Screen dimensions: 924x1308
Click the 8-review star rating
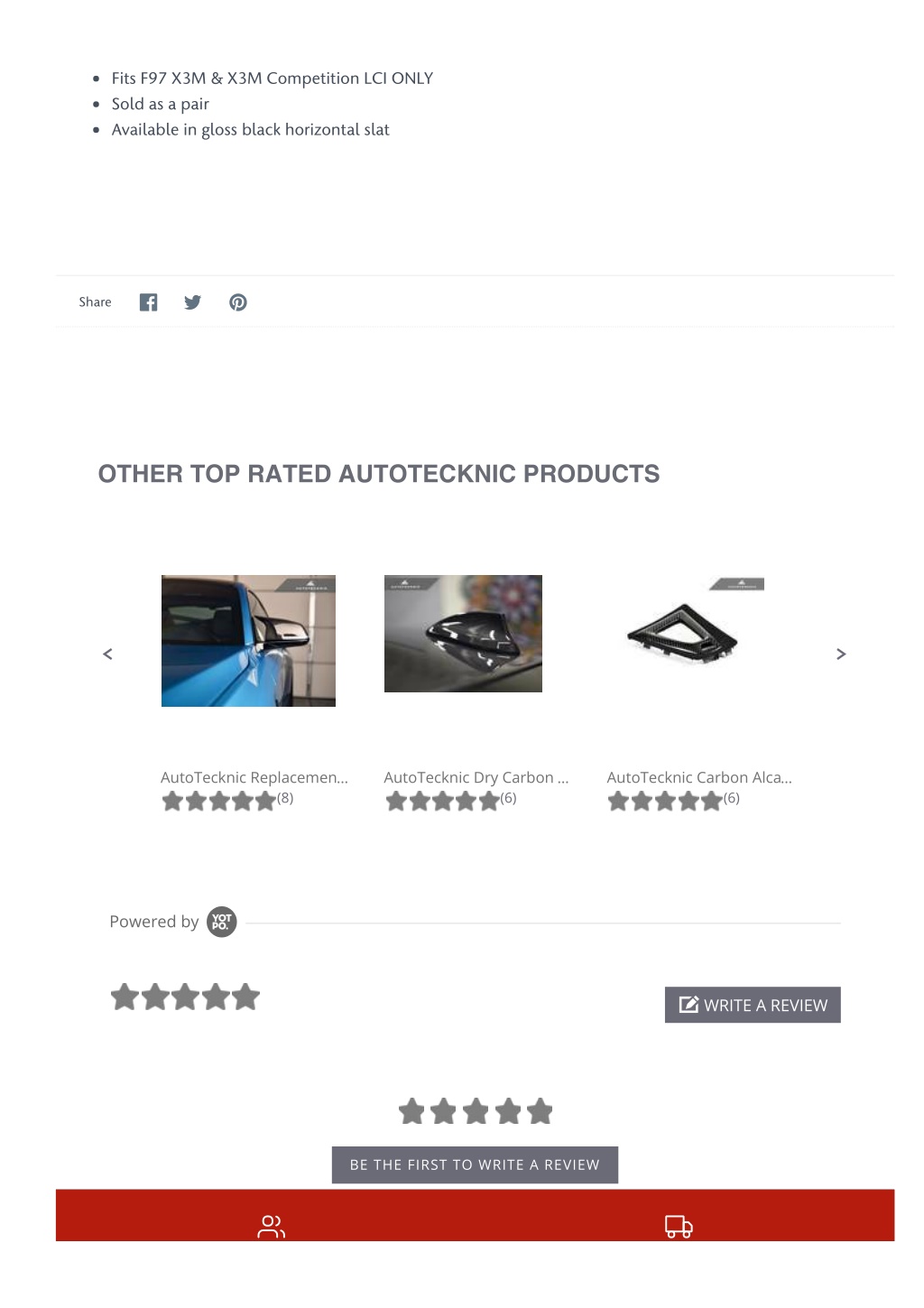[227, 800]
